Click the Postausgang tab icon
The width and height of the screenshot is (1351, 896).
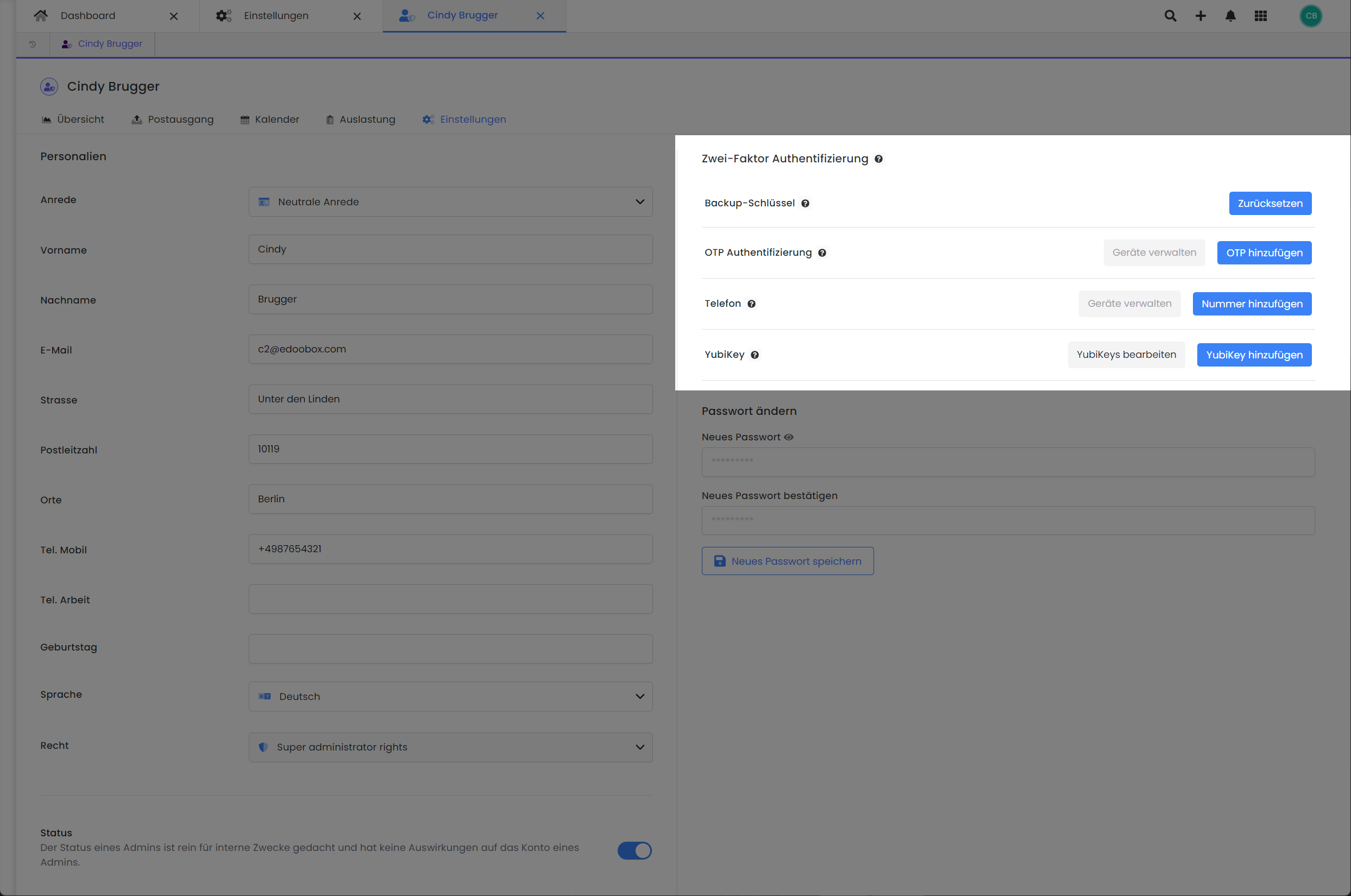pyautogui.click(x=136, y=119)
